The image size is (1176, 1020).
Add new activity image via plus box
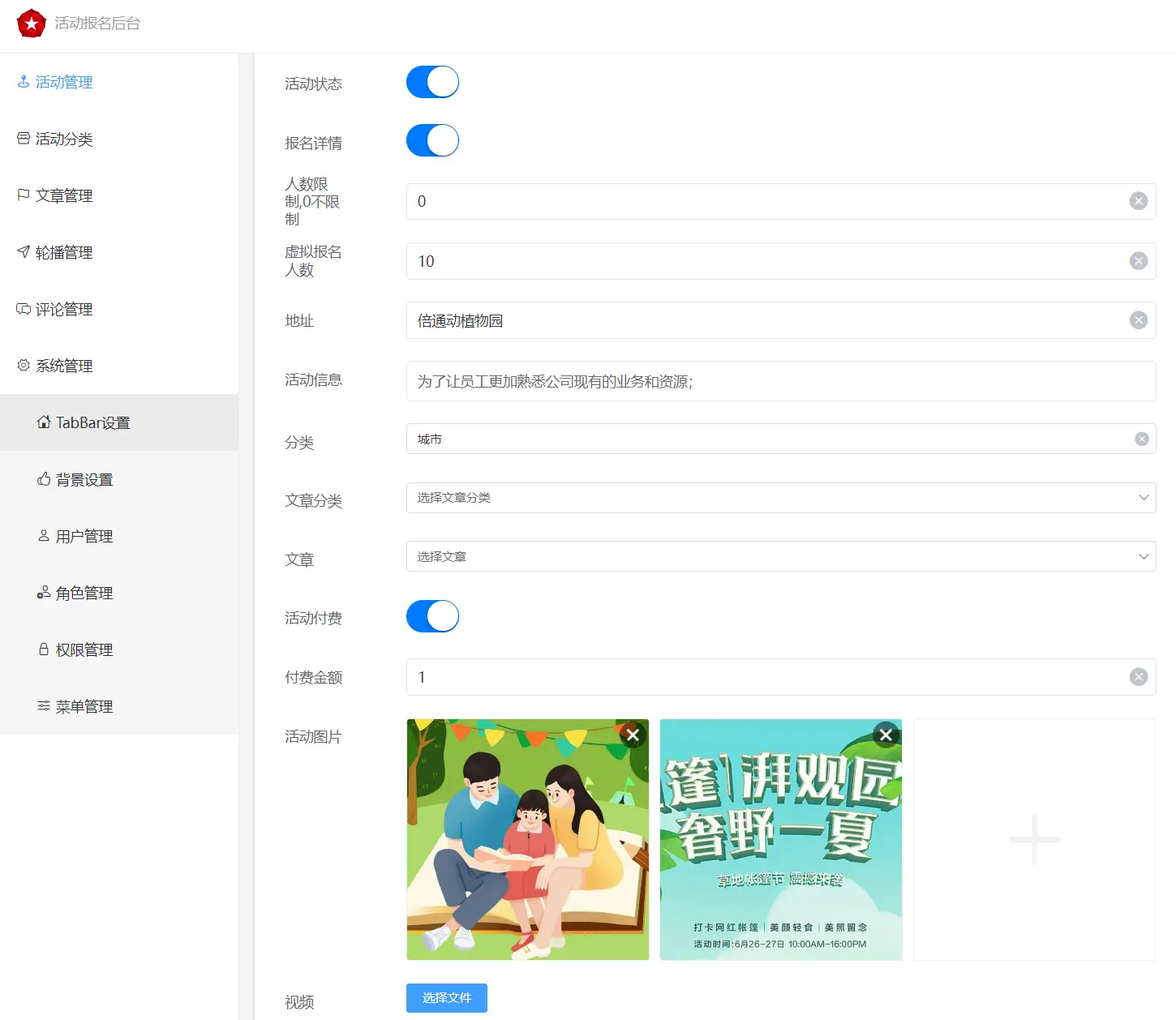1034,839
